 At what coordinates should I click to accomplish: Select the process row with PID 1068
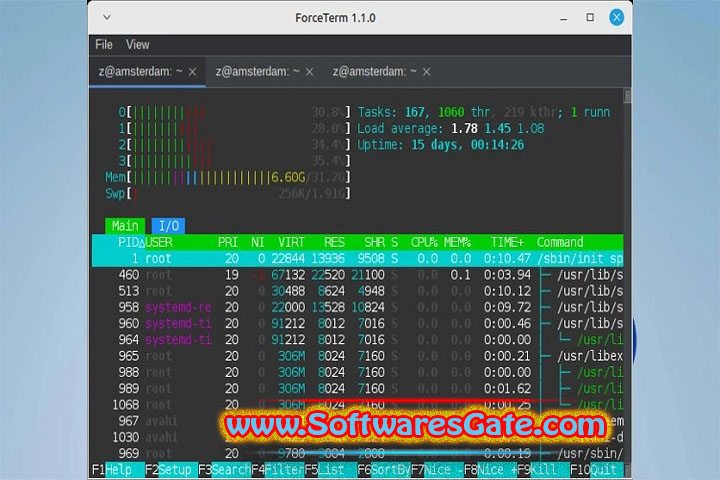357,405
